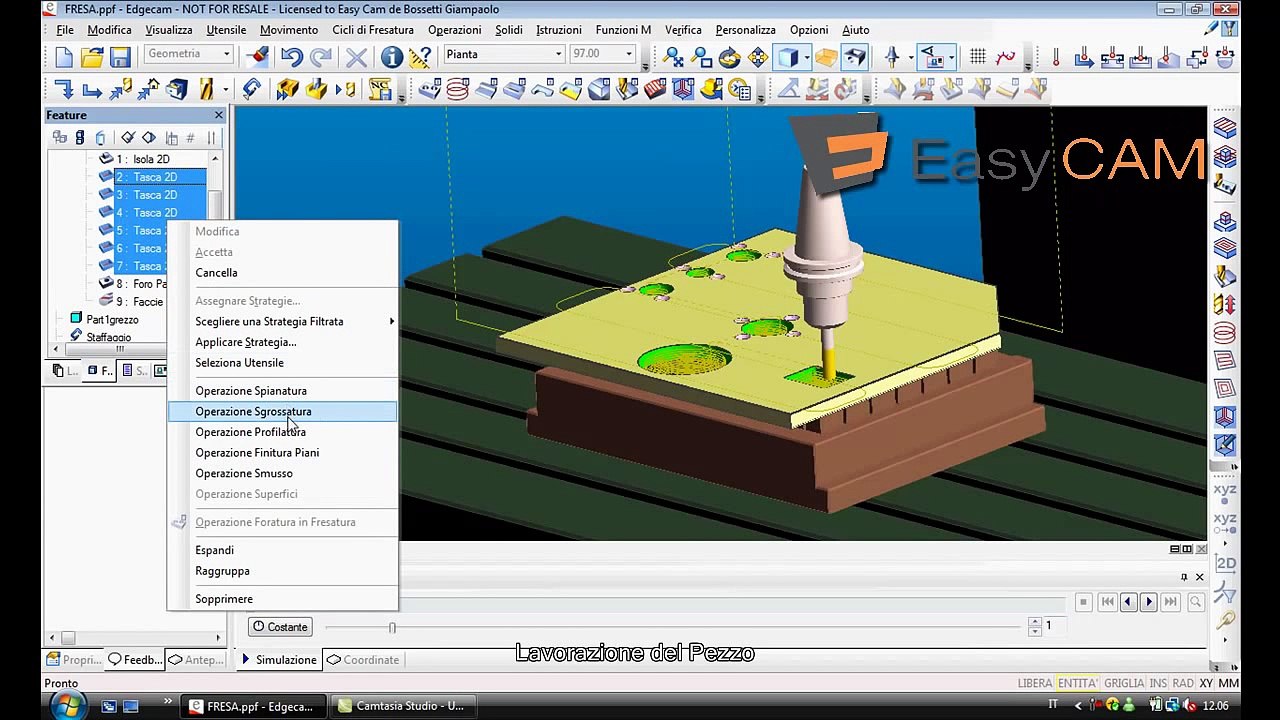This screenshot has width=1280, height=720.
Task: Choose Operazione Sgrossatura from context menu
Action: point(282,411)
